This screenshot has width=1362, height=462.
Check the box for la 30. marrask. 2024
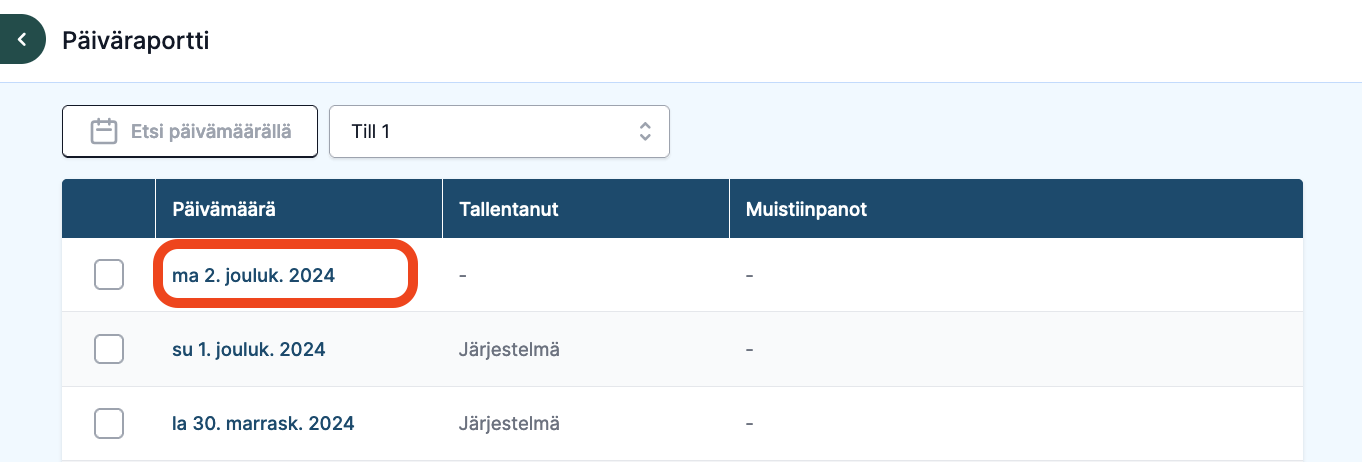coord(109,424)
